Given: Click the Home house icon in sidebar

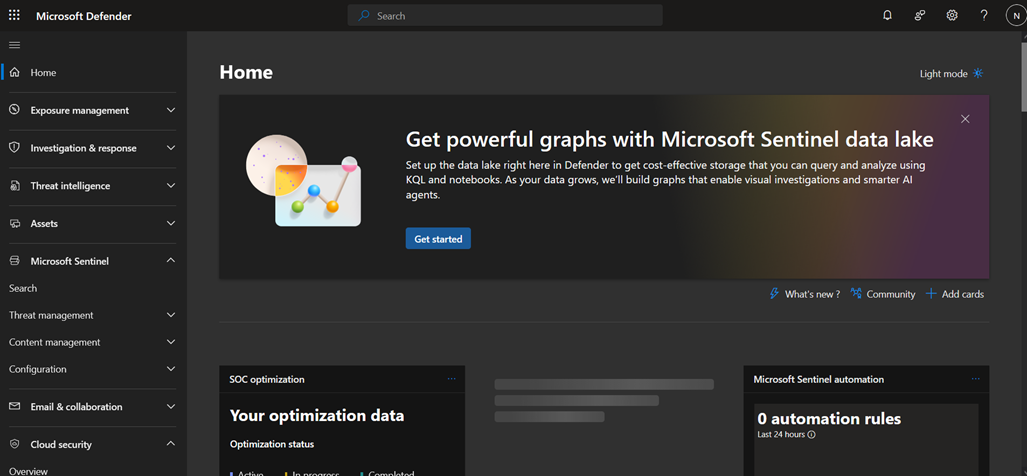Looking at the screenshot, I should [x=14, y=73].
